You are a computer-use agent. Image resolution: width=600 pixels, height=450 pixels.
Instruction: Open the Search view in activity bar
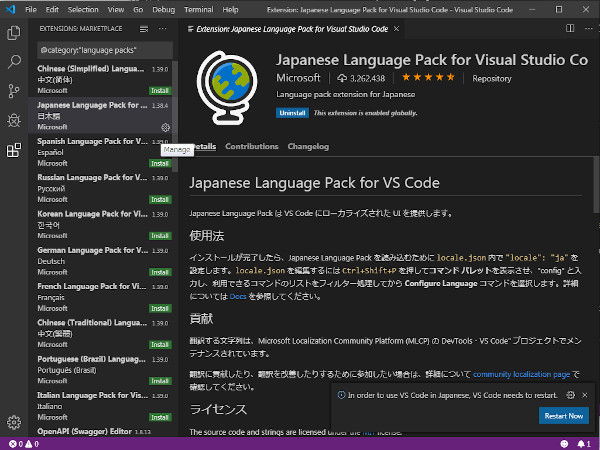pos(14,62)
